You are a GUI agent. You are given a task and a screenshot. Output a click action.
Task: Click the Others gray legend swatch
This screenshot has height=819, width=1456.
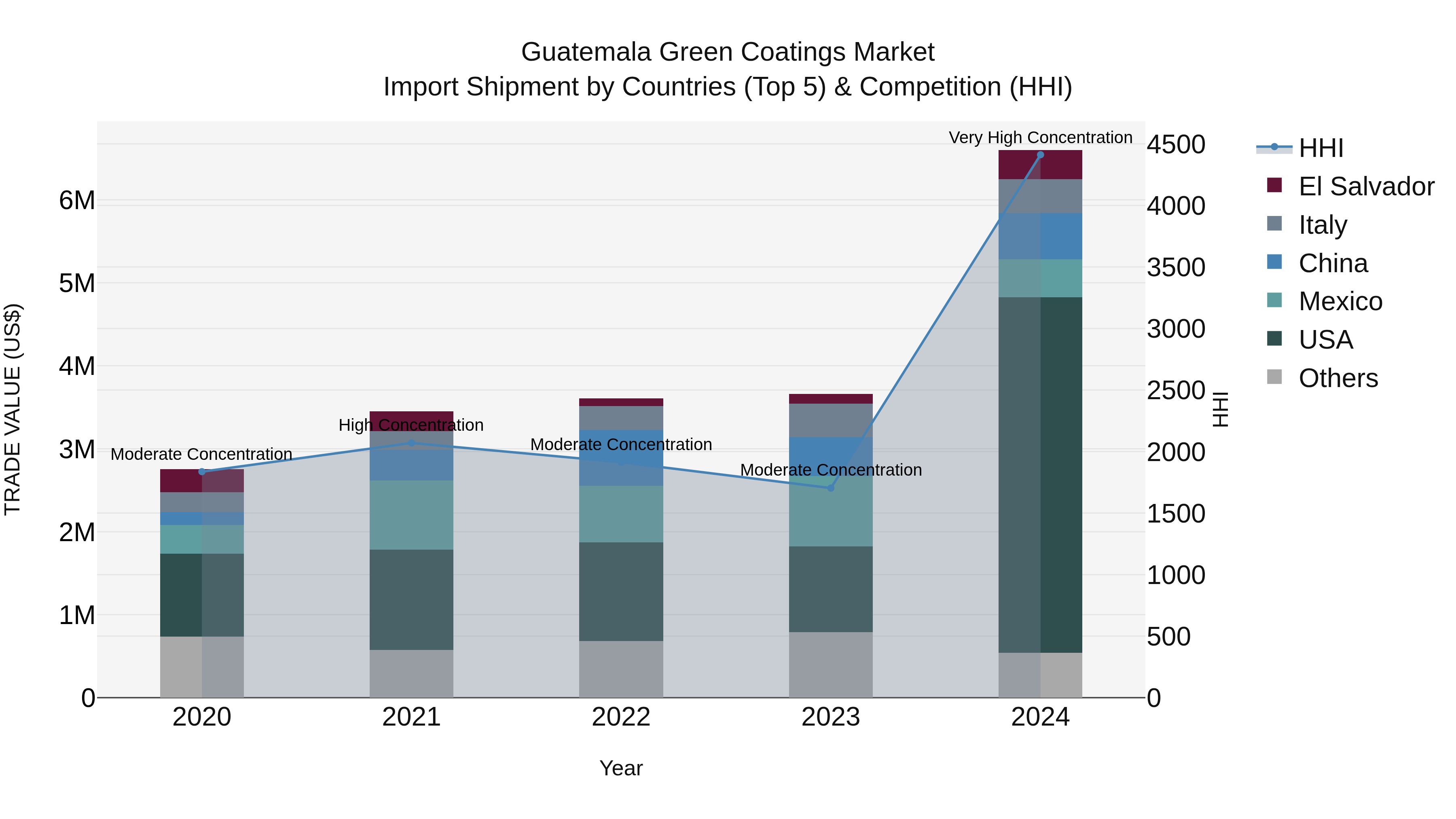(x=1274, y=377)
